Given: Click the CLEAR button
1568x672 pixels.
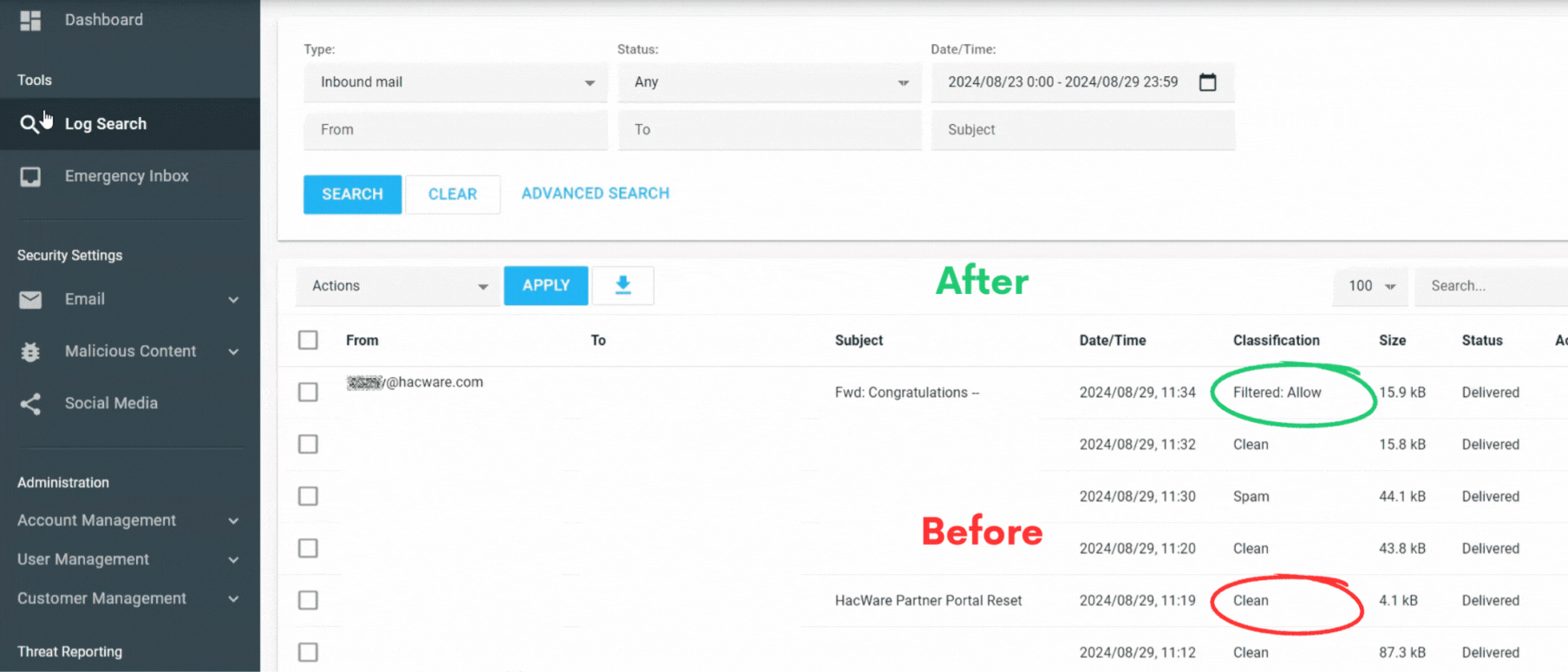Looking at the screenshot, I should (453, 194).
